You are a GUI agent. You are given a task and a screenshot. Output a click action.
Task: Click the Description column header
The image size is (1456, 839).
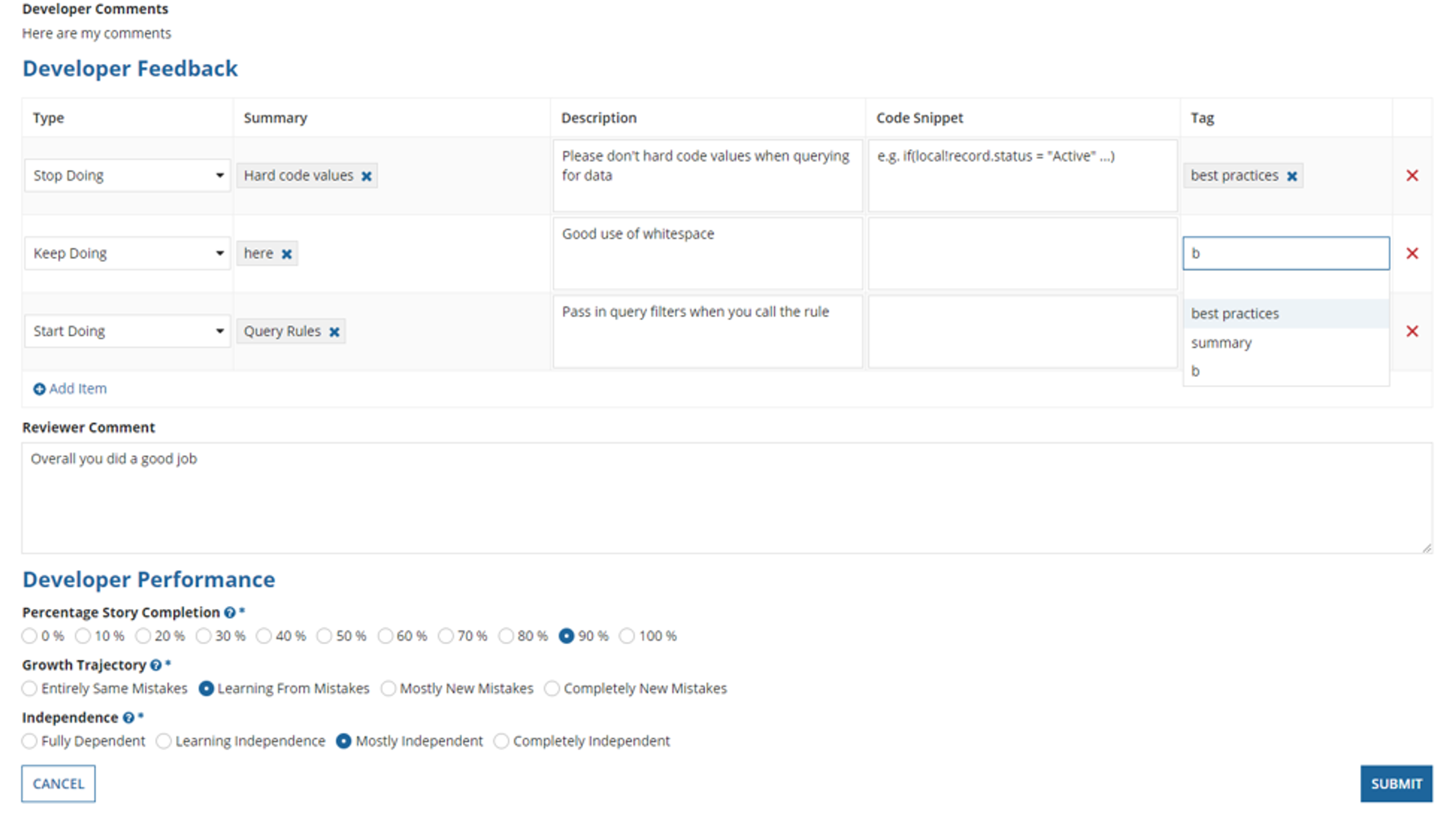[599, 118]
